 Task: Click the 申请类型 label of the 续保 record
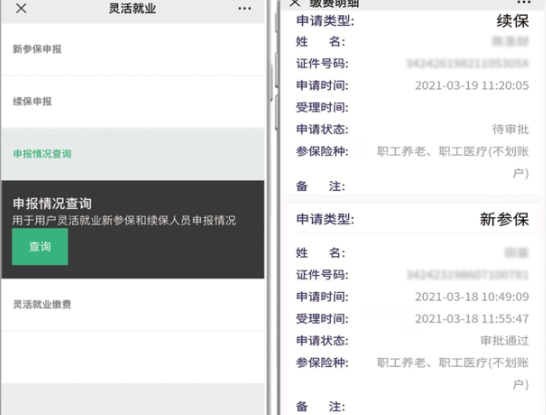[325, 21]
